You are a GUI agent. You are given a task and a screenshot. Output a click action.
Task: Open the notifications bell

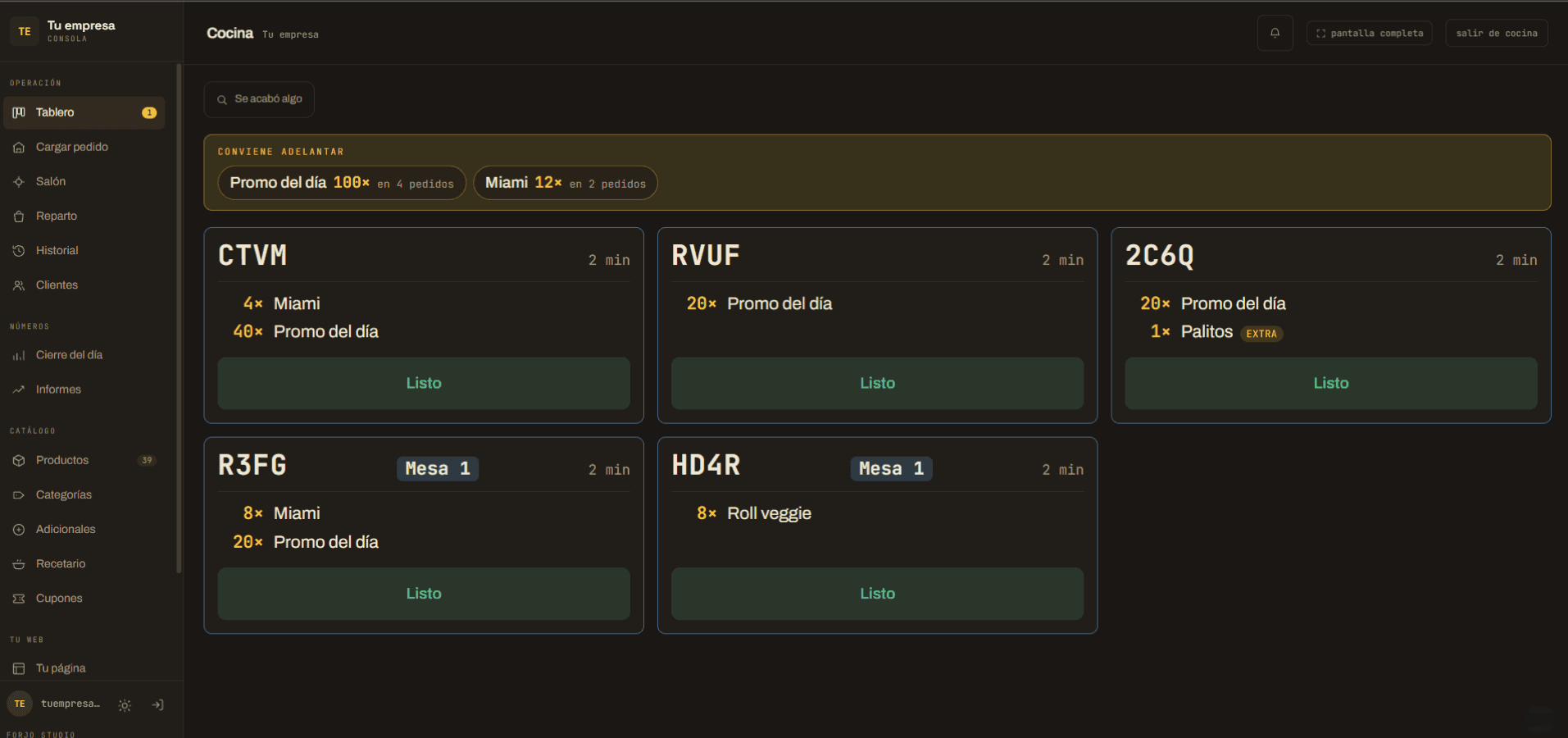click(x=1275, y=33)
